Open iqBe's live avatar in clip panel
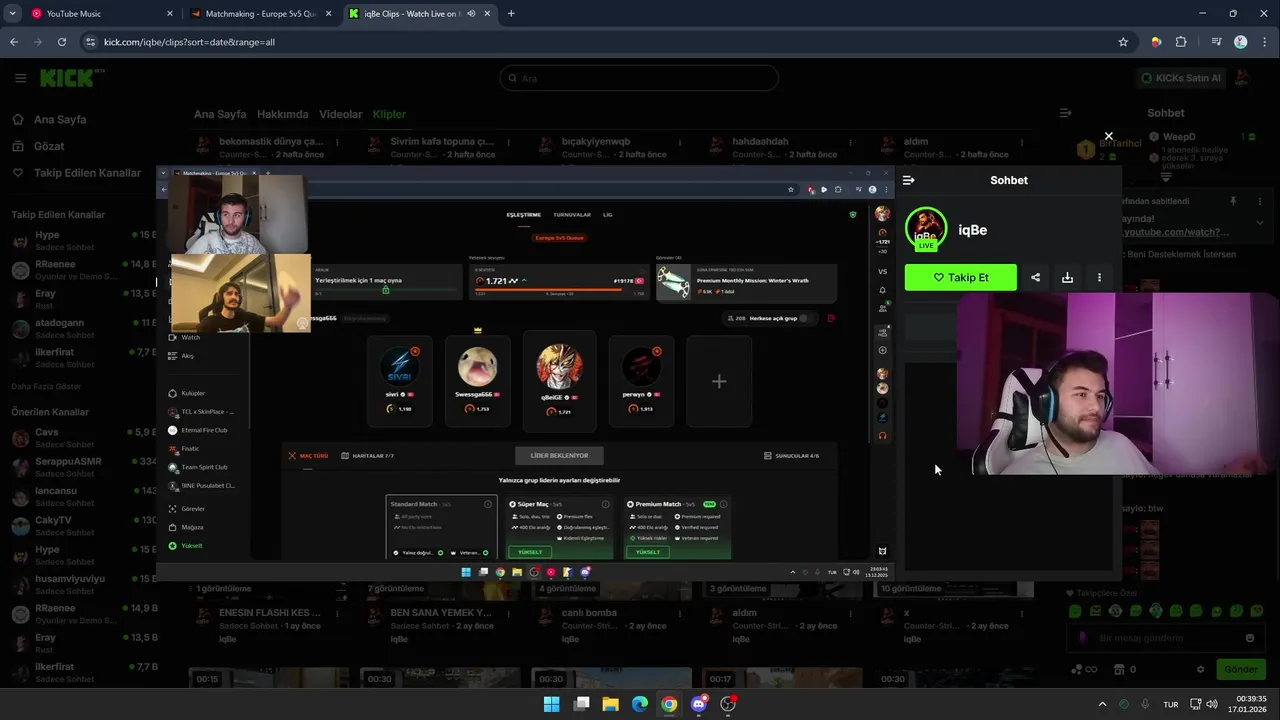The width and height of the screenshot is (1280, 720). coord(926,229)
